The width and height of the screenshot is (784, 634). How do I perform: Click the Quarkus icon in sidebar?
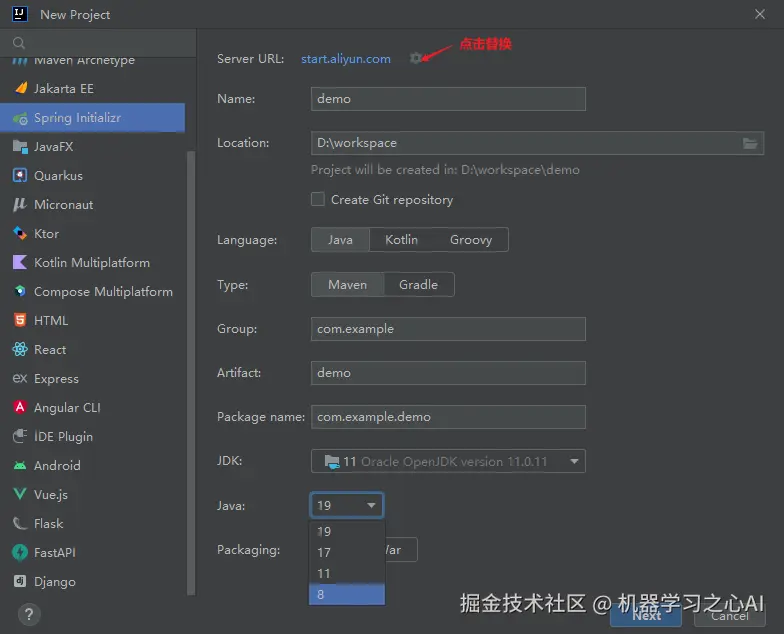tap(20, 176)
